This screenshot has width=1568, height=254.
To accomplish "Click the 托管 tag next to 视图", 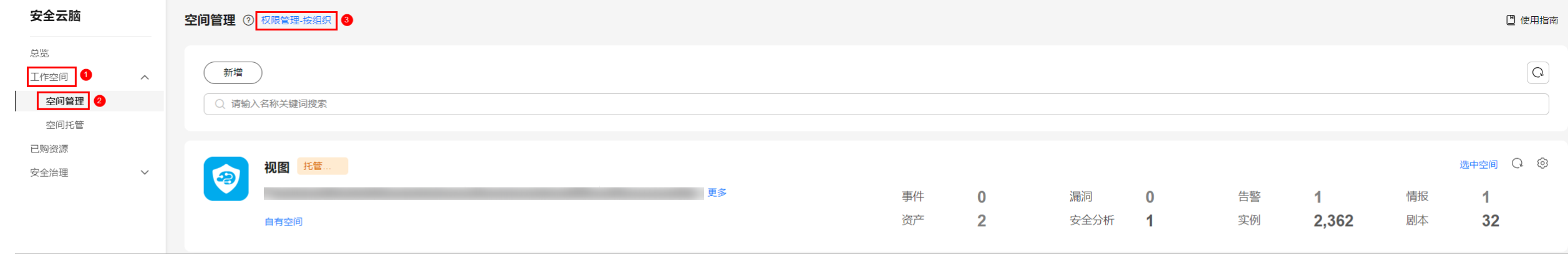I will click(322, 166).
